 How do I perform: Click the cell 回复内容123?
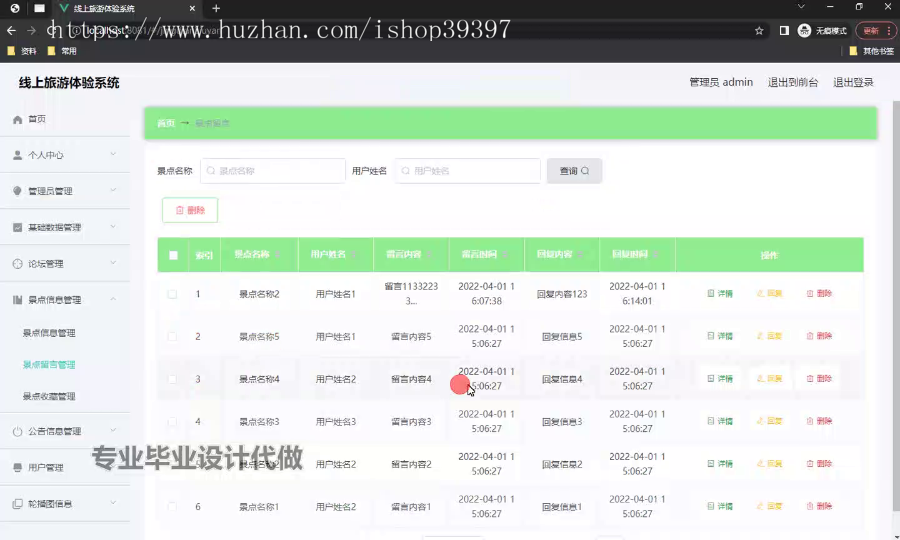[x=562, y=294]
